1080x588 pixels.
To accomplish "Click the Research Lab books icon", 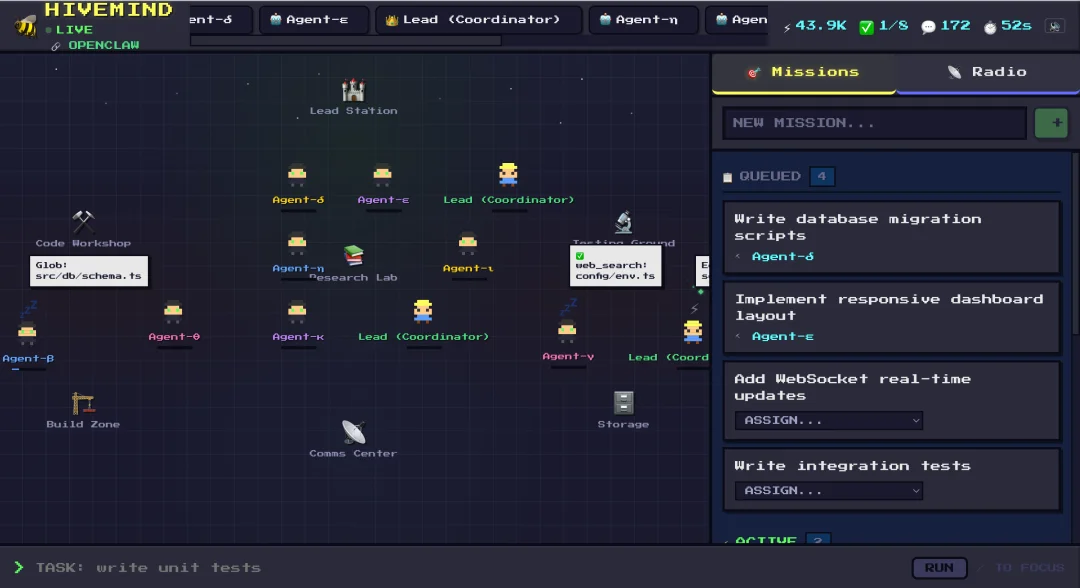I will 354,256.
